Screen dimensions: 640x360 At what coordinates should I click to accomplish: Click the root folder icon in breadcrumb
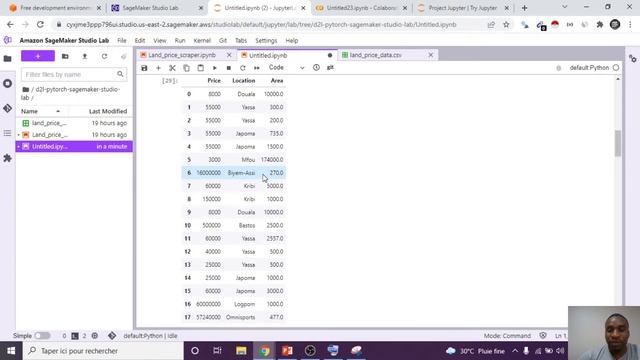click(x=26, y=89)
